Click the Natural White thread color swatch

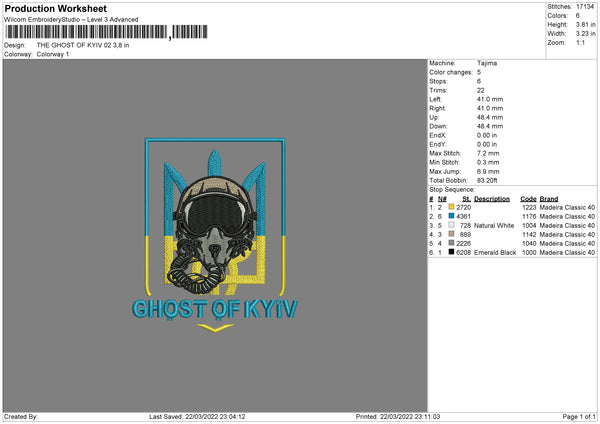point(451,225)
